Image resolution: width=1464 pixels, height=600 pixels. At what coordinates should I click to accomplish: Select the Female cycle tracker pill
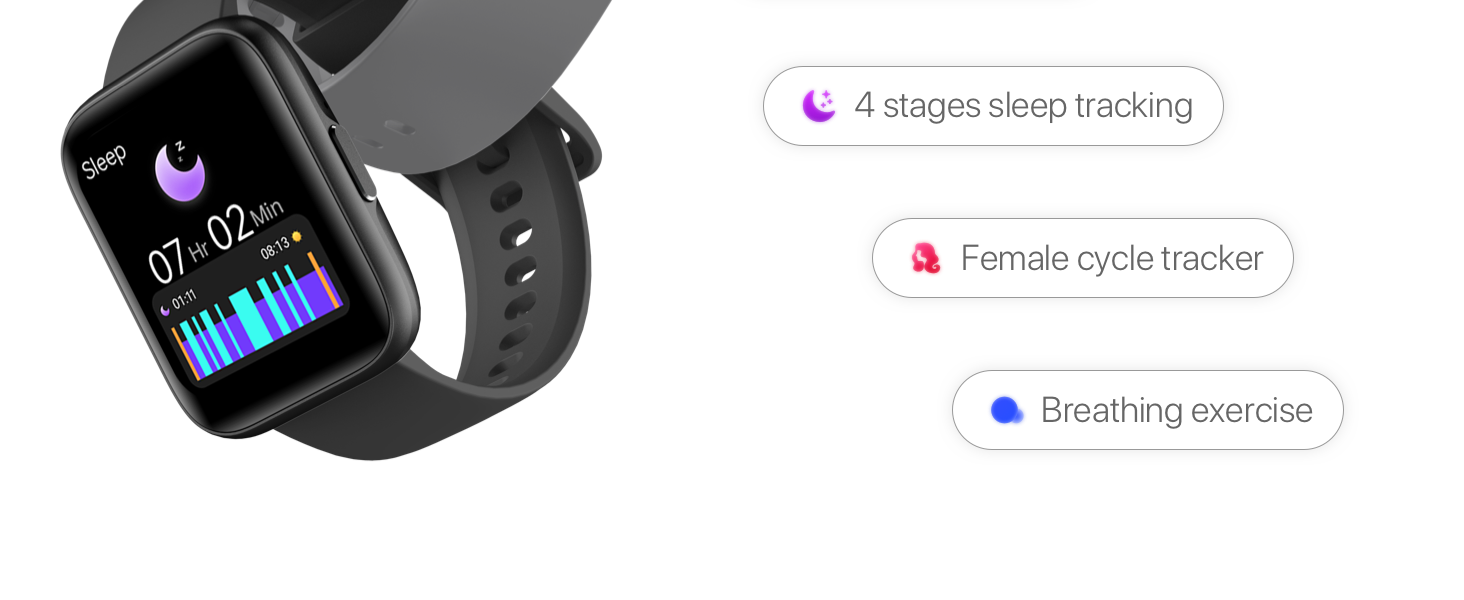[1083, 258]
